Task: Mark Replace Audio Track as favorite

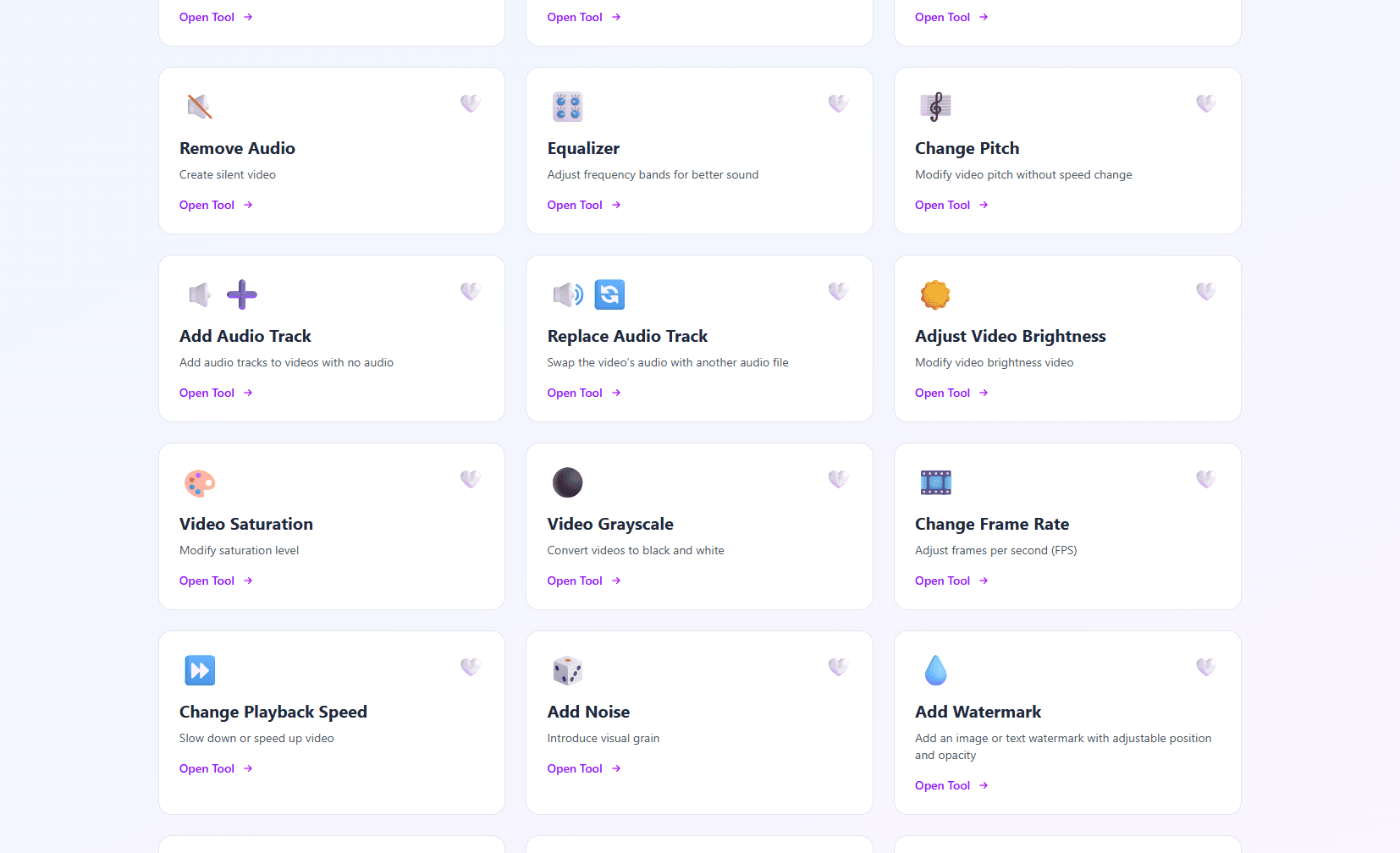Action: coord(838,291)
